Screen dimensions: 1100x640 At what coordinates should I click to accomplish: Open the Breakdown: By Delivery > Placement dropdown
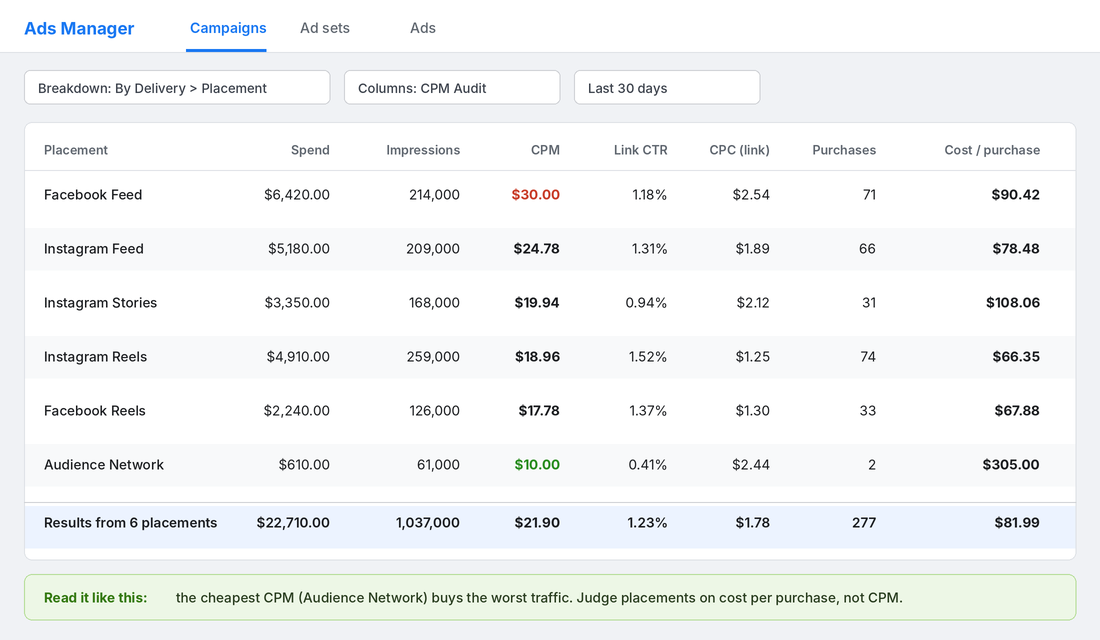point(177,88)
